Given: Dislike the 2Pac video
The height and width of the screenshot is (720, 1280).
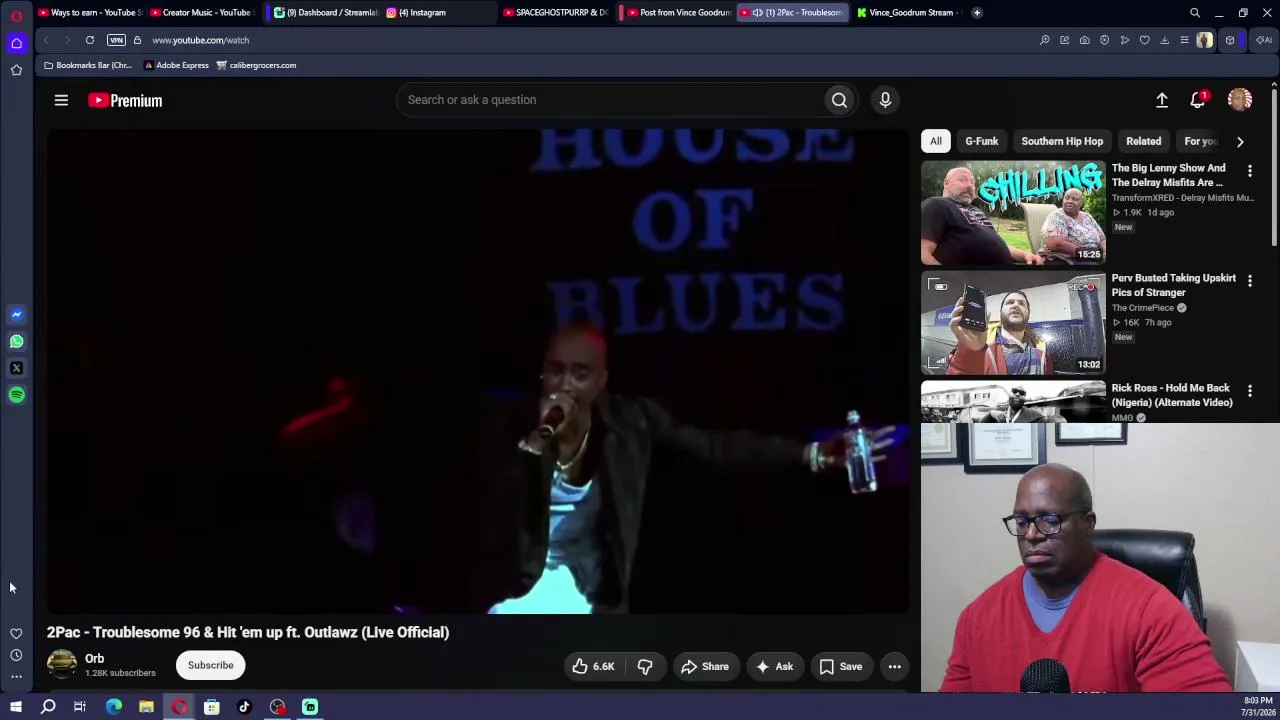Looking at the screenshot, I should [645, 666].
